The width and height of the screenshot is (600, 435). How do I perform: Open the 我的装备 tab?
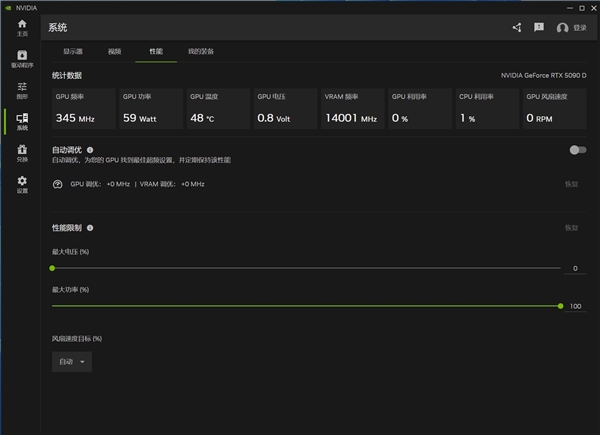point(200,51)
